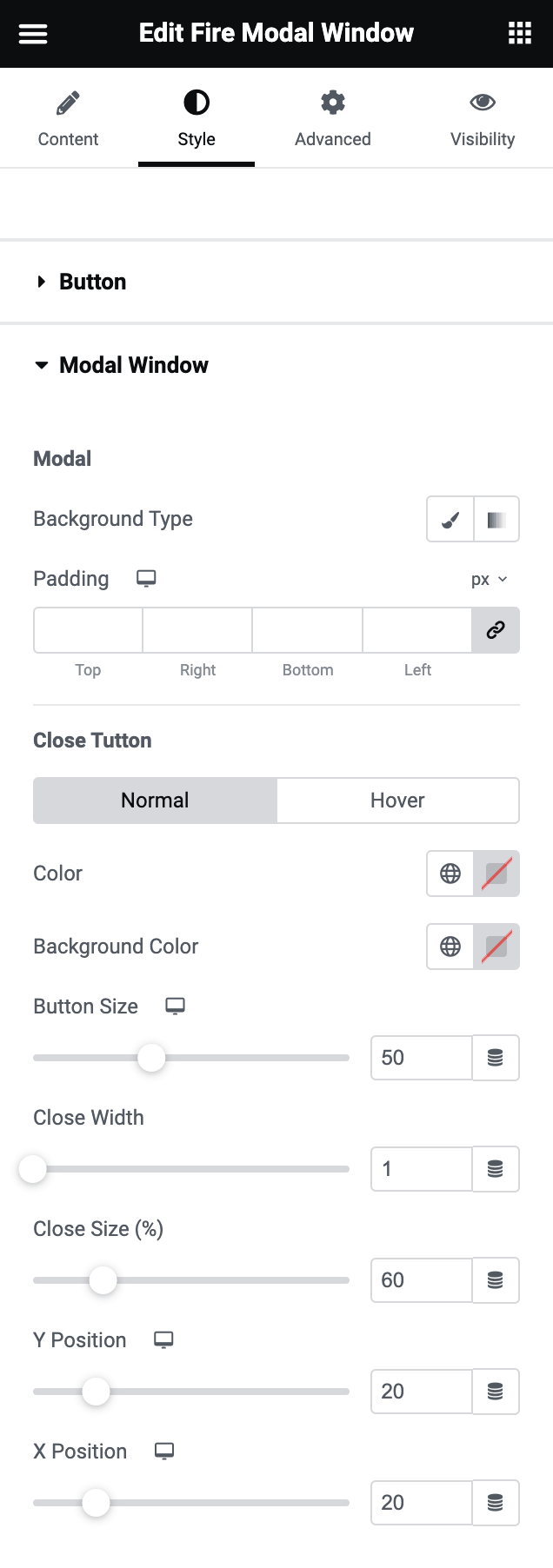This screenshot has width=553, height=1568.
Task: Switch to the Hover state tab
Action: [397, 801]
